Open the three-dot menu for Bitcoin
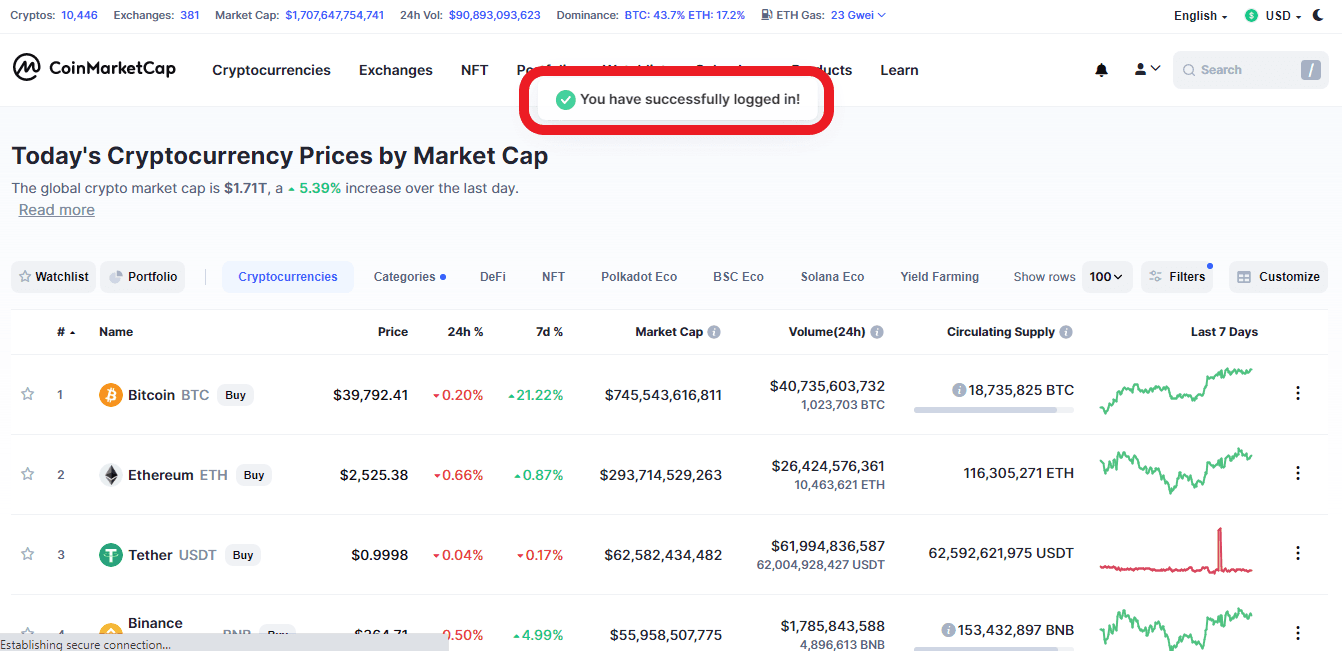 [x=1298, y=393]
